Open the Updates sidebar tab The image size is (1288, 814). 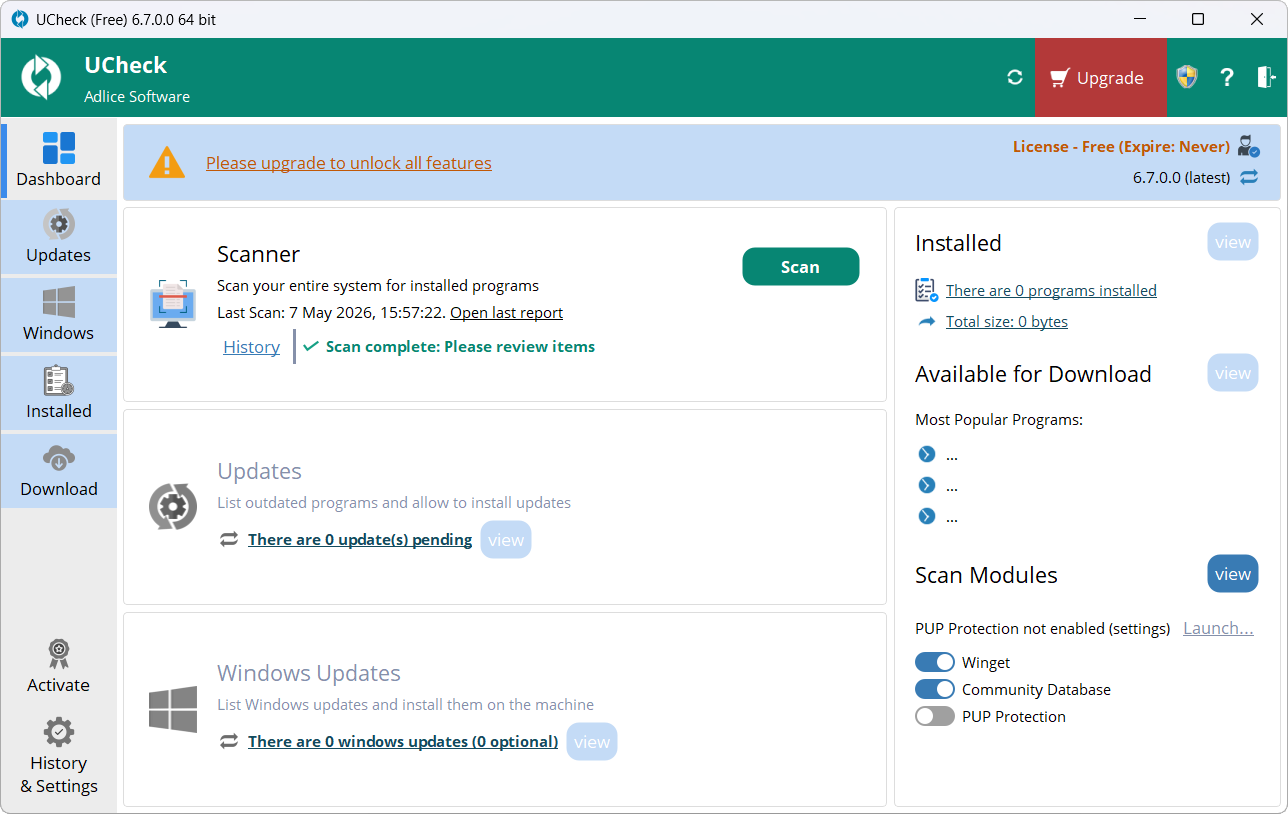point(59,237)
